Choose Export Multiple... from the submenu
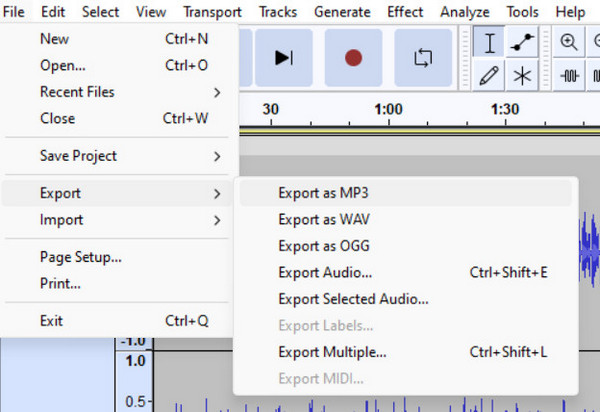Viewport: 600px width, 412px height. [x=332, y=352]
